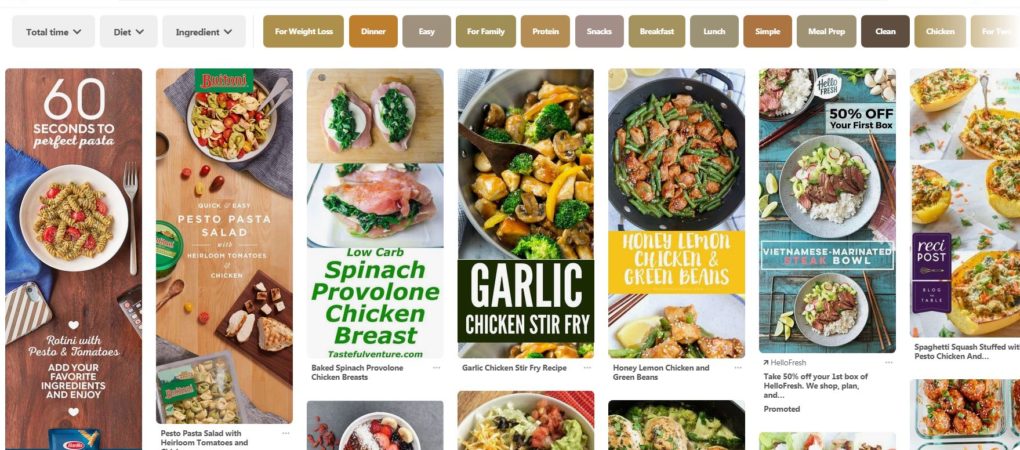
Task: Open more options for Honey Lemon Chicken pin
Action: (x=738, y=368)
